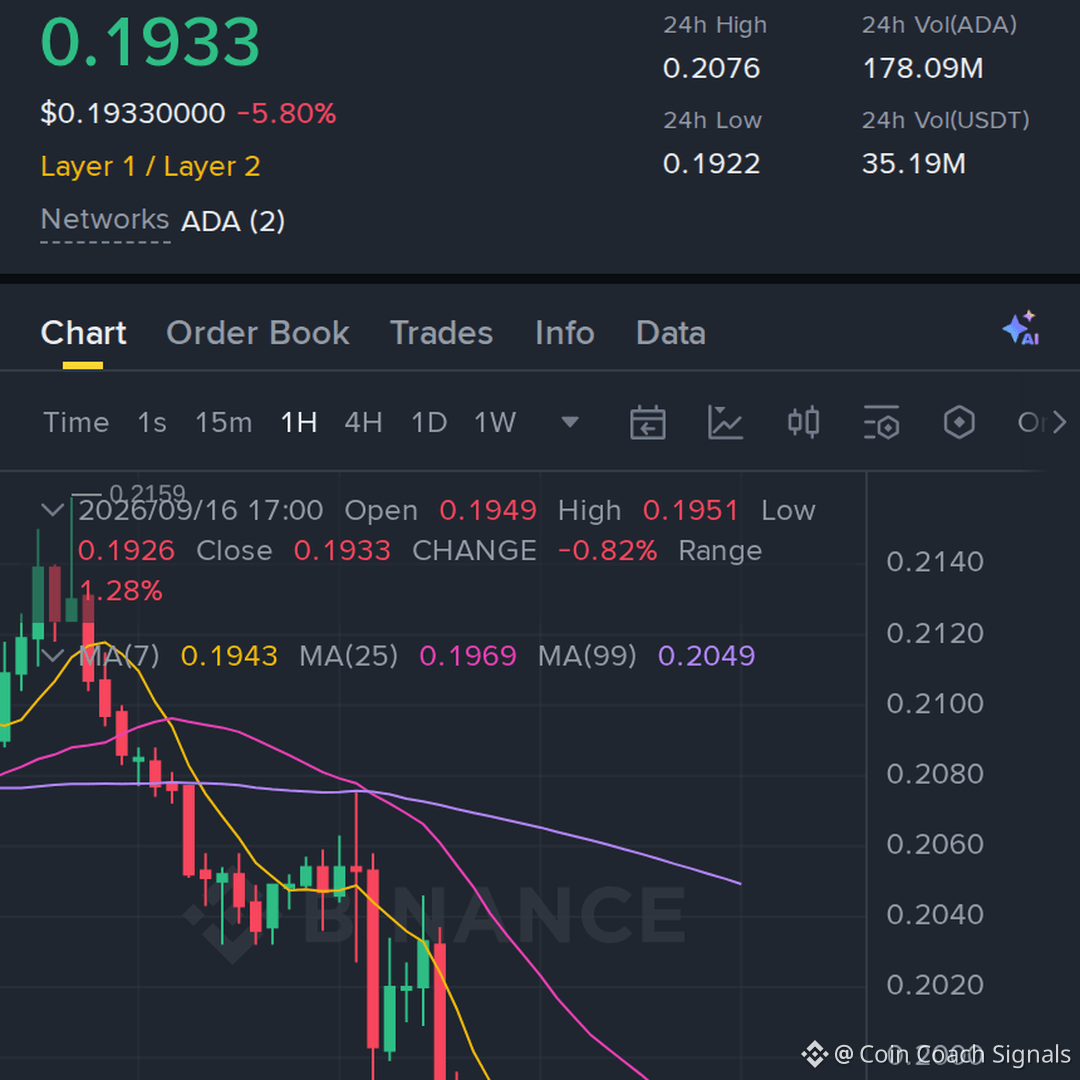The width and height of the screenshot is (1080, 1080).
Task: Select the 1s time interval
Action: coord(152,422)
